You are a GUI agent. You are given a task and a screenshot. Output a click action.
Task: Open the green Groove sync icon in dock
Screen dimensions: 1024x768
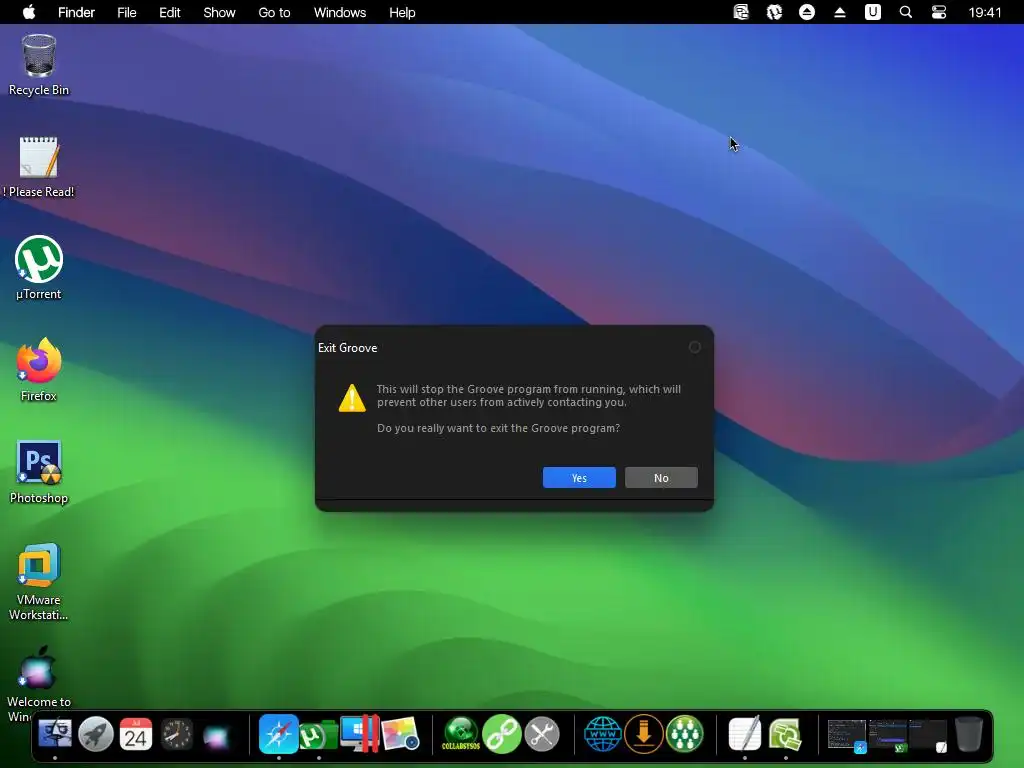pyautogui.click(x=786, y=735)
